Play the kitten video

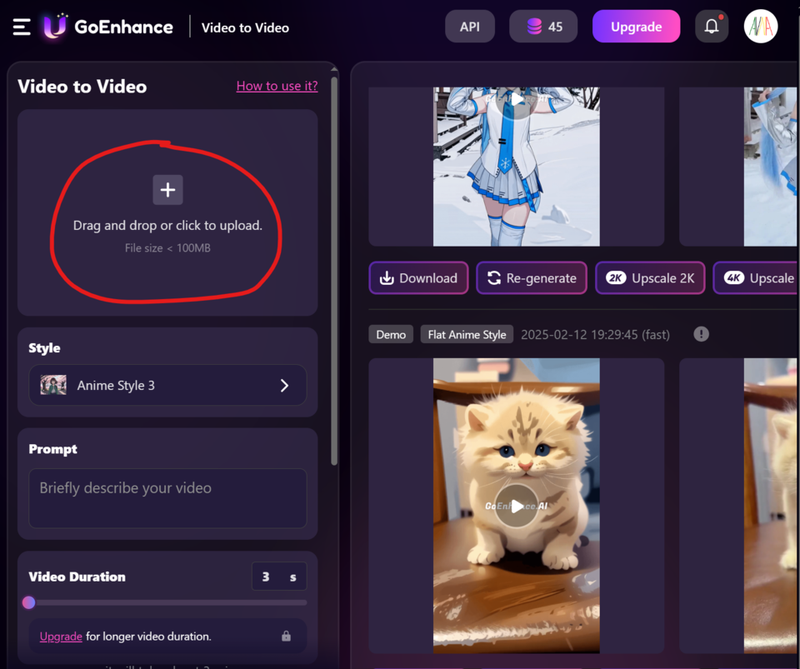[x=516, y=506]
